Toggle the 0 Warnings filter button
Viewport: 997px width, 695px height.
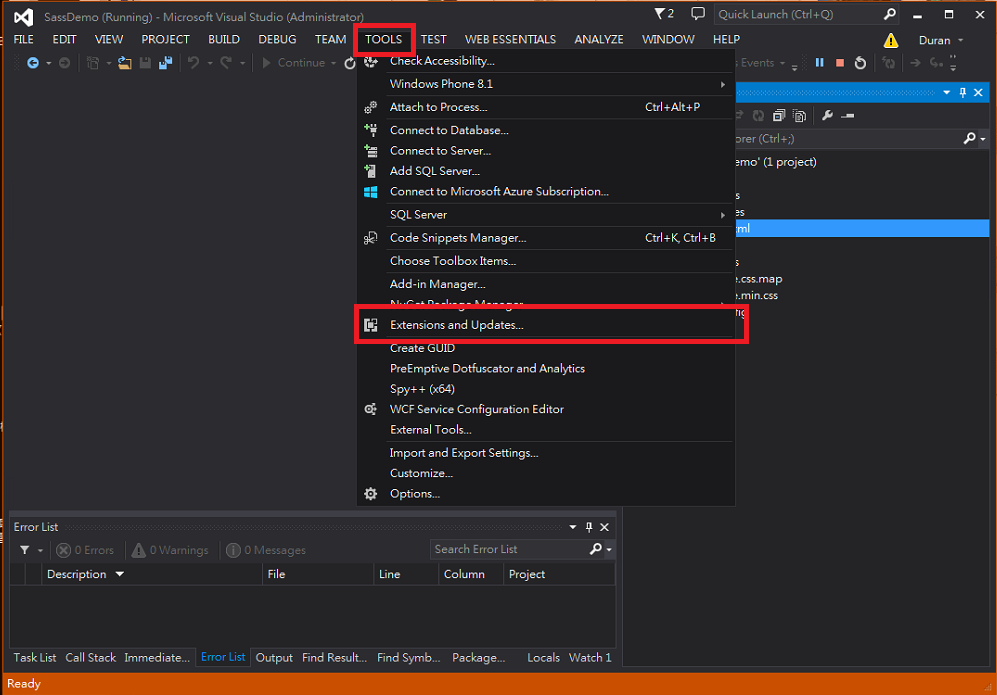(x=170, y=550)
